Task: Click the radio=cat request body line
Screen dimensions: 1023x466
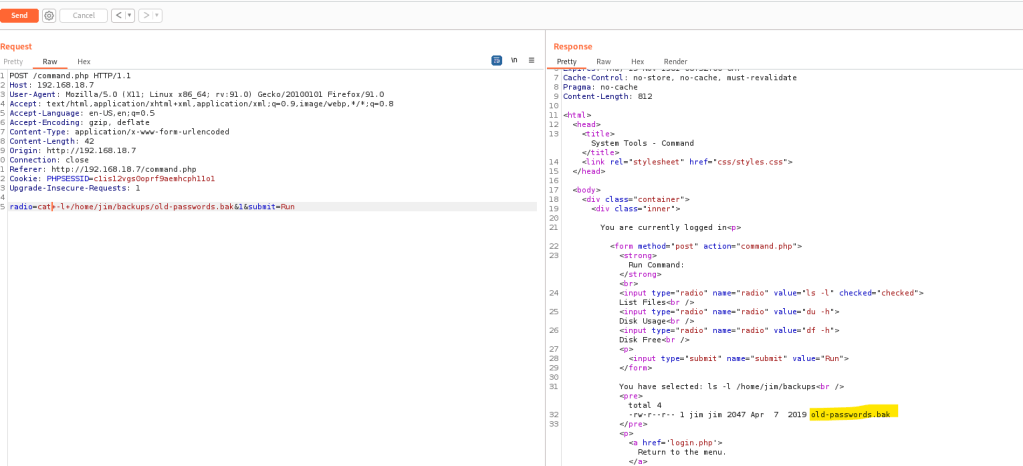Action: [x=152, y=206]
